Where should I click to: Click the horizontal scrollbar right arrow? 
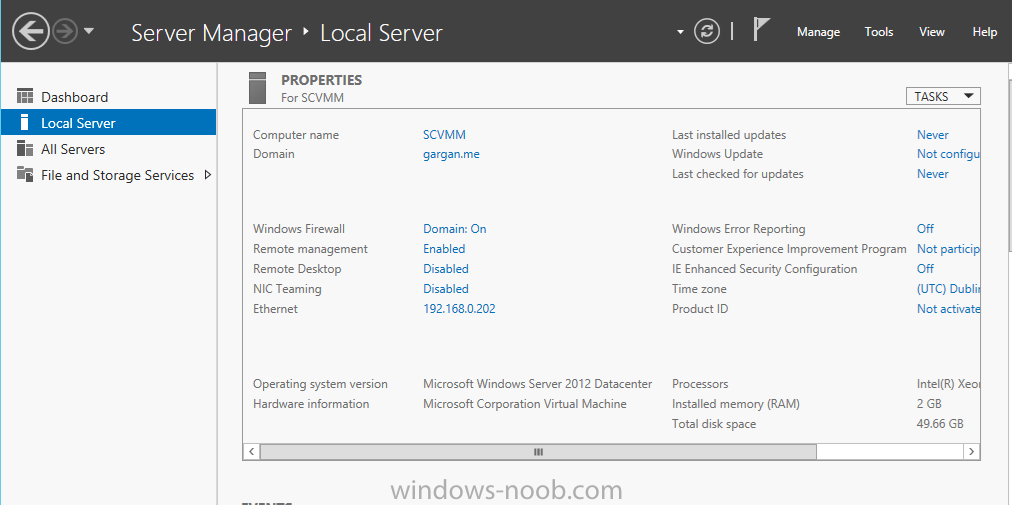pos(971,451)
